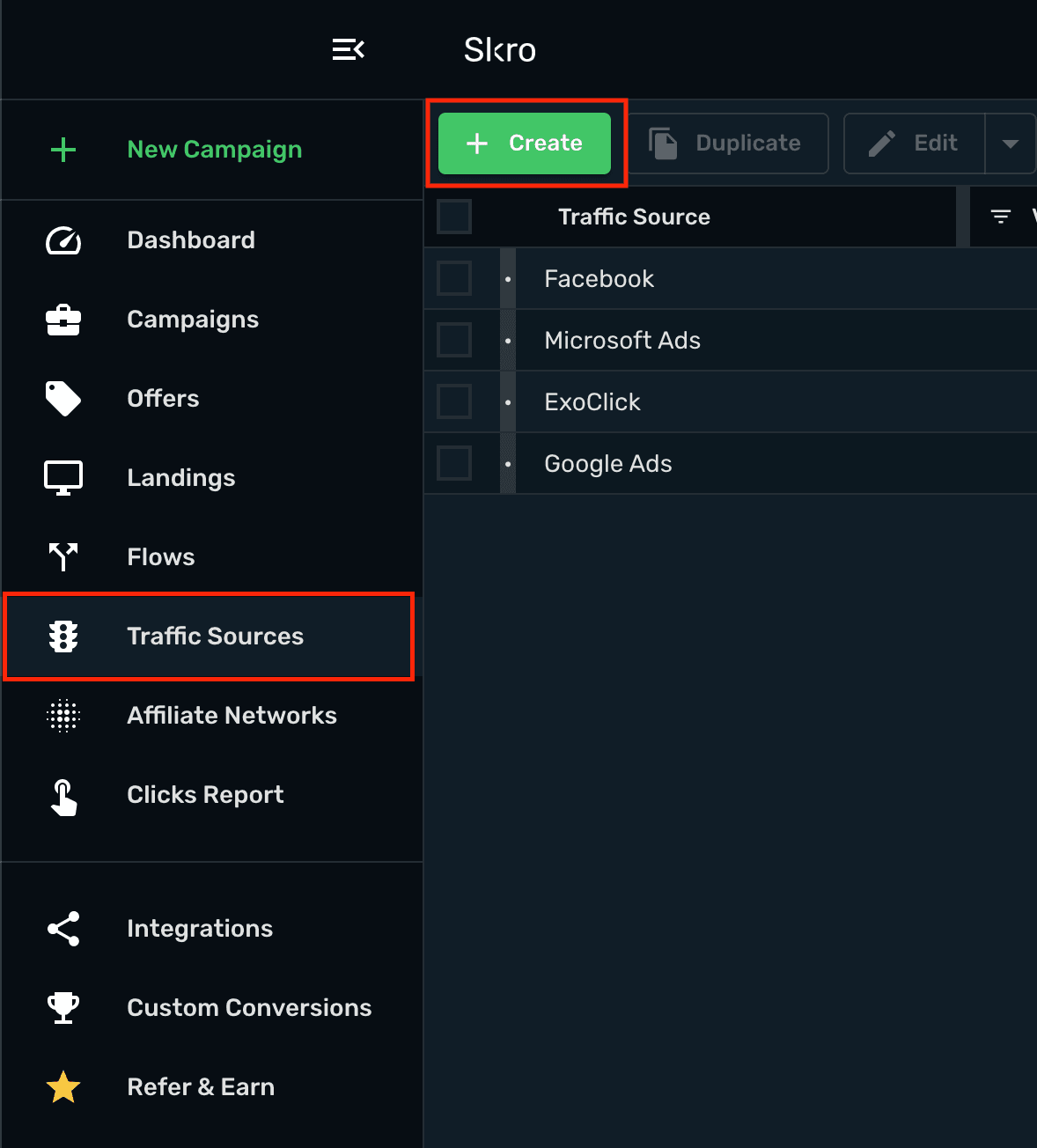
Task: Open New Campaign from sidebar
Action: pos(211,150)
